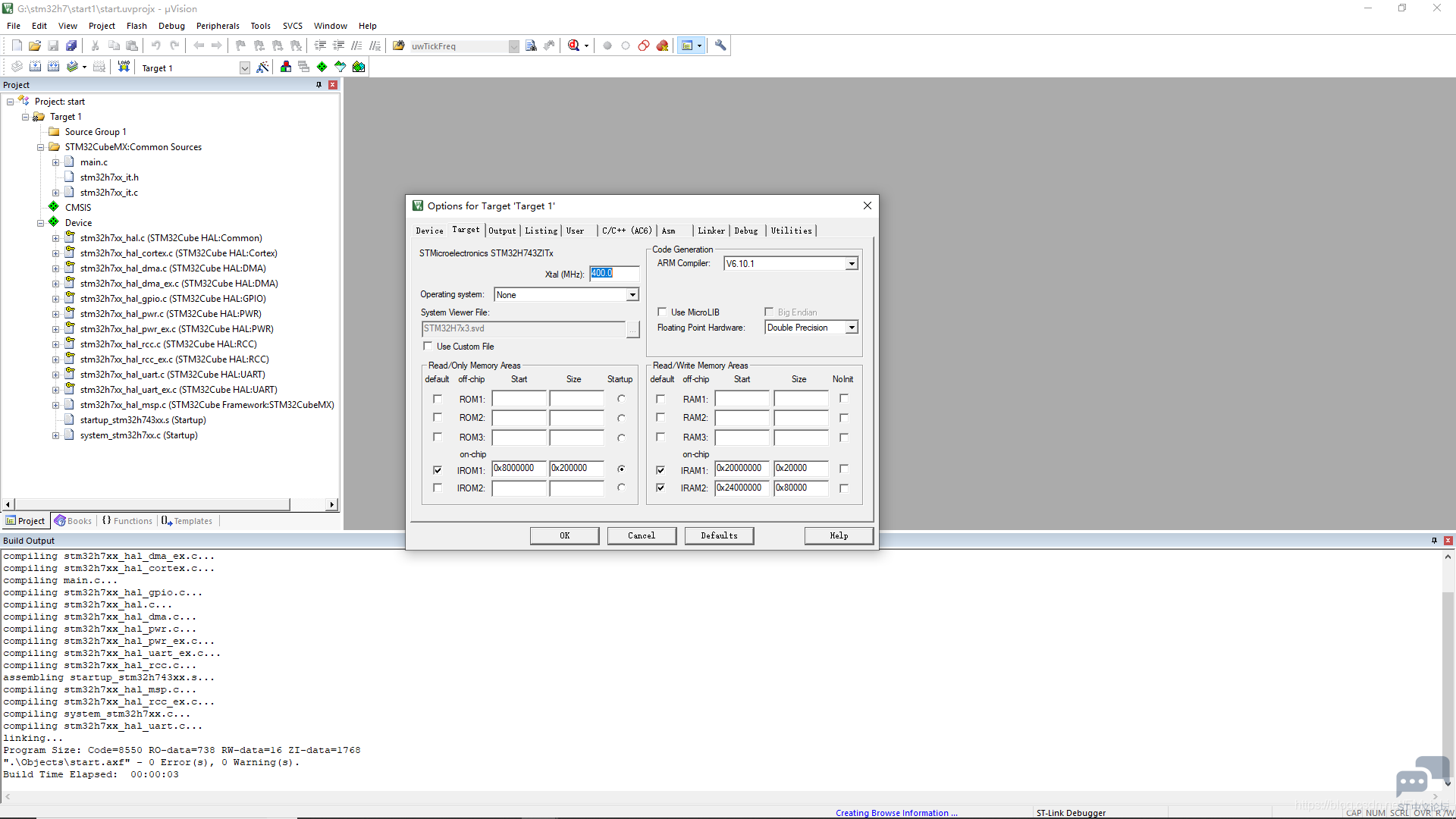Open ARM Compiler version dropdown
Image resolution: width=1456 pixels, height=819 pixels.
pos(852,264)
